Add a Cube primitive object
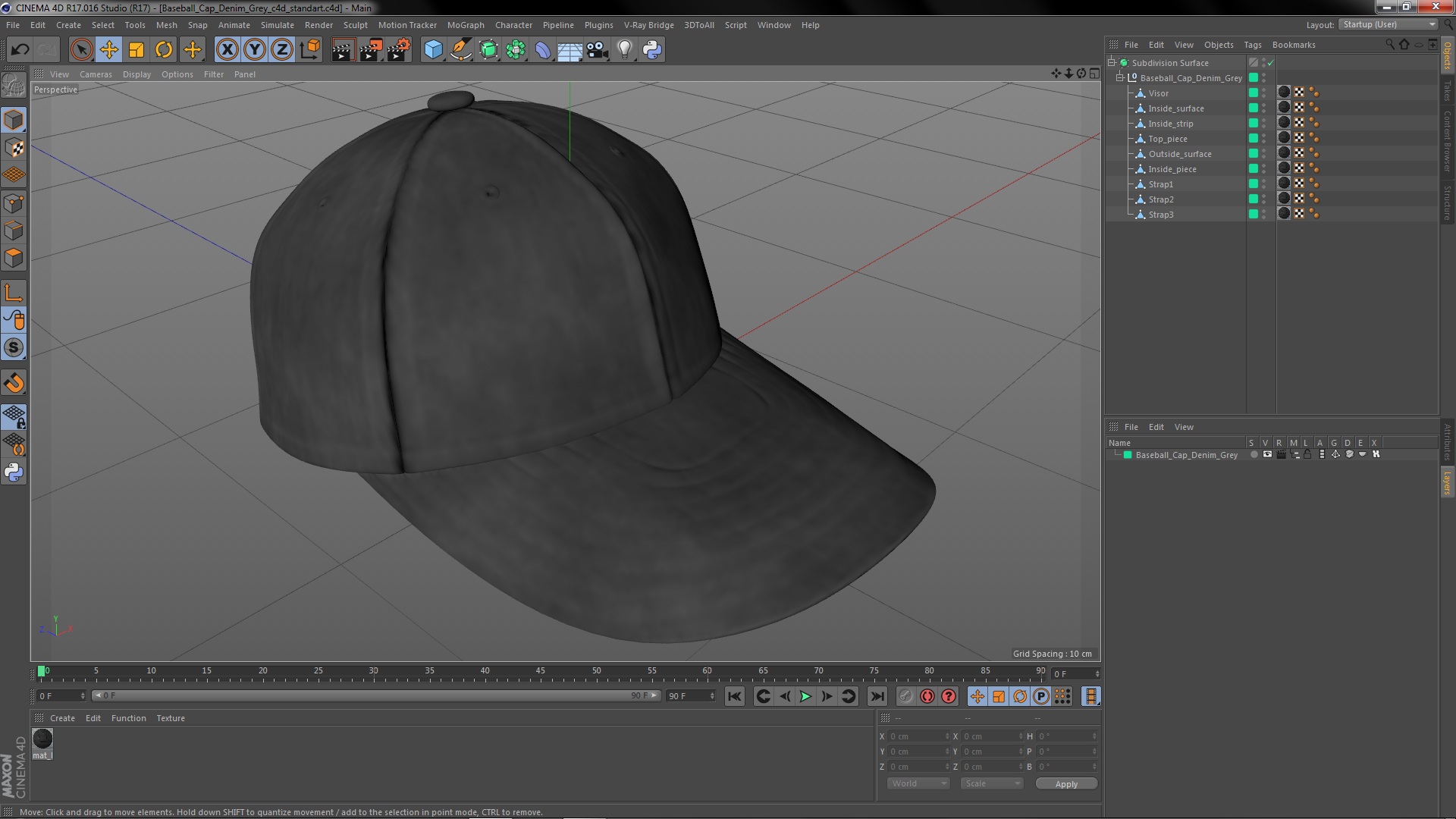The height and width of the screenshot is (819, 1456). pos(433,50)
